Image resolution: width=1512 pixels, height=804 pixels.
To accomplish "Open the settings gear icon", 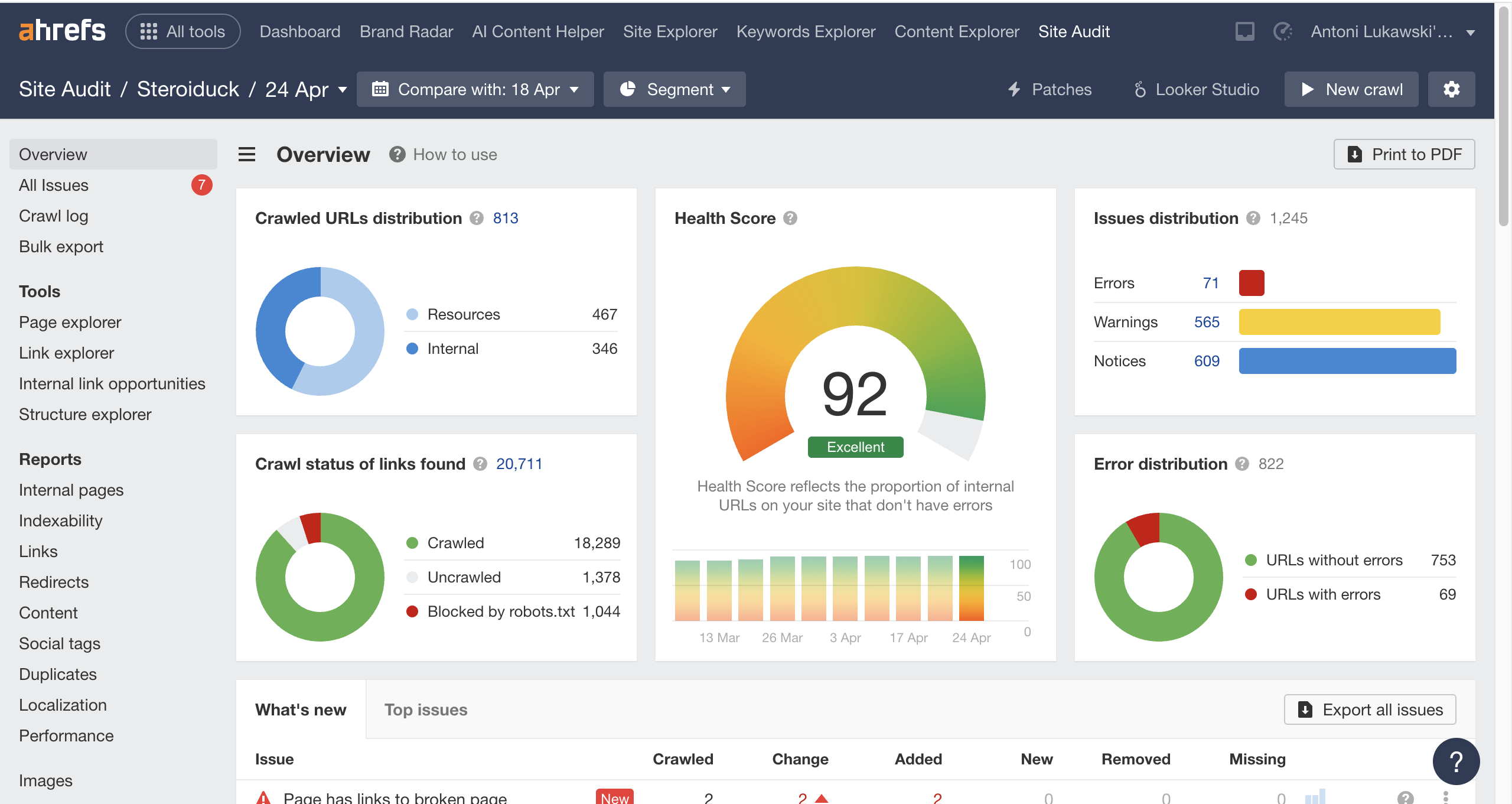I will point(1451,89).
